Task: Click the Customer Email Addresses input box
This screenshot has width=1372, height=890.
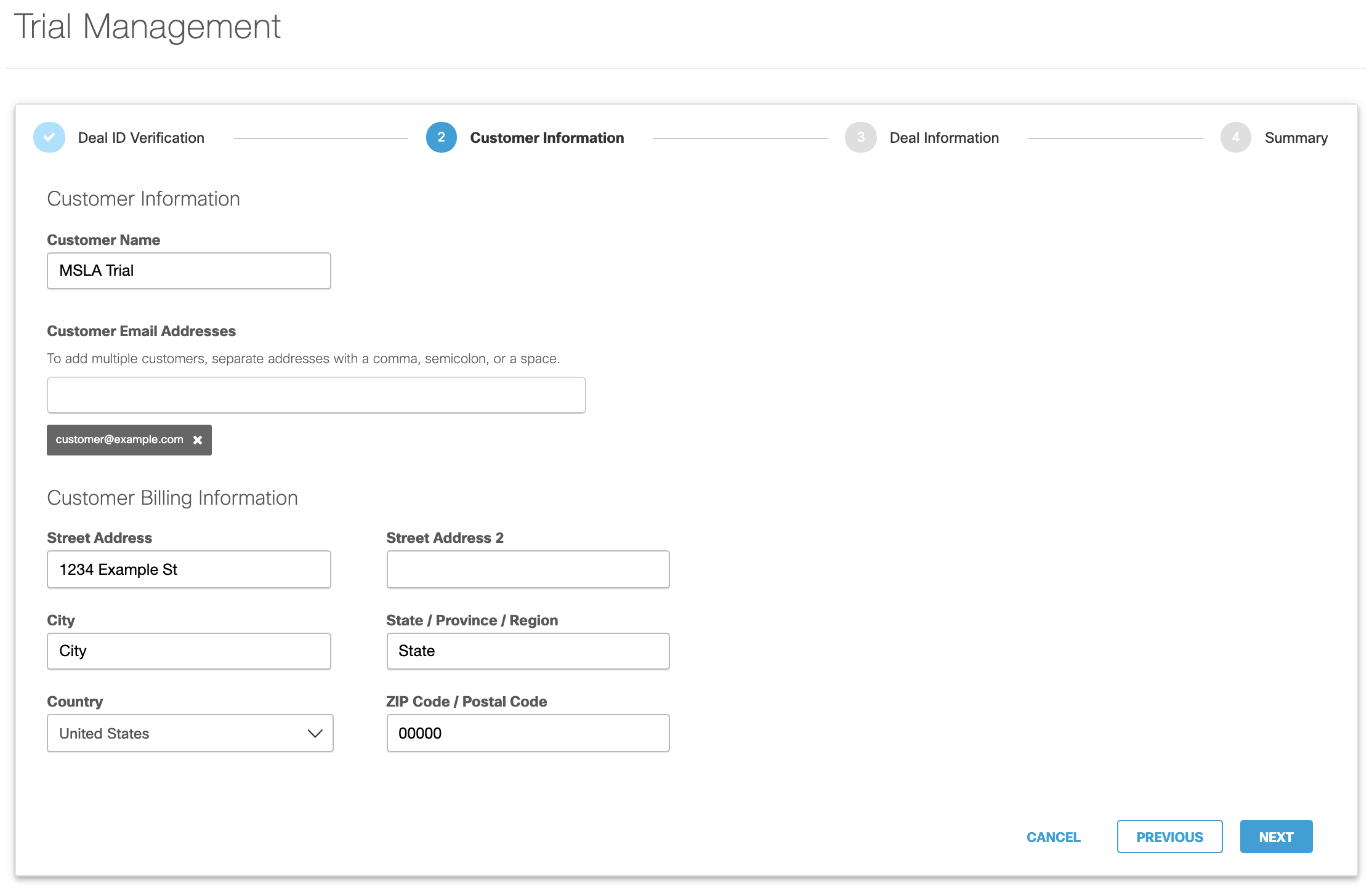Action: click(x=316, y=395)
